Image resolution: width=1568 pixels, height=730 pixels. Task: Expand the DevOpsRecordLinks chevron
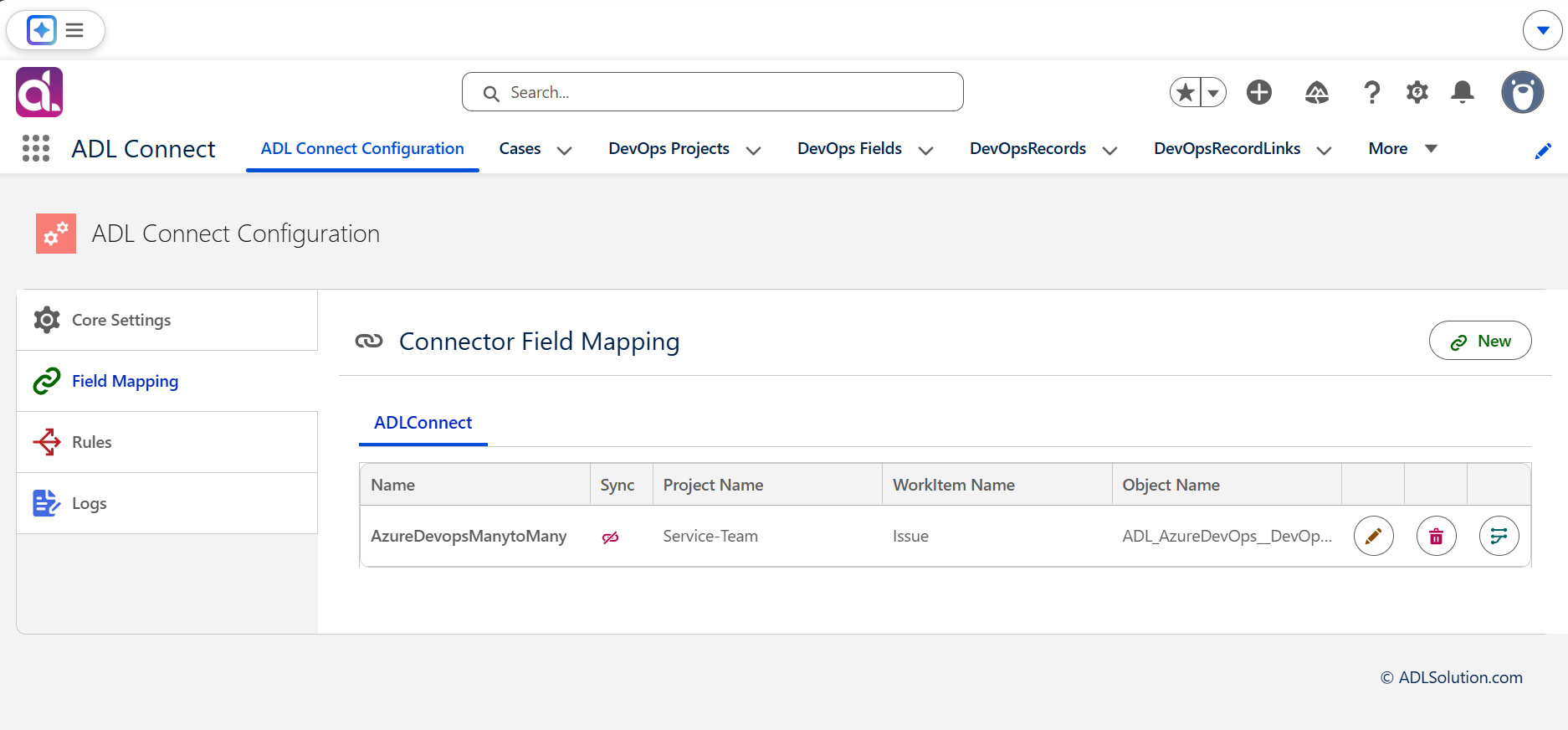pyautogui.click(x=1325, y=151)
